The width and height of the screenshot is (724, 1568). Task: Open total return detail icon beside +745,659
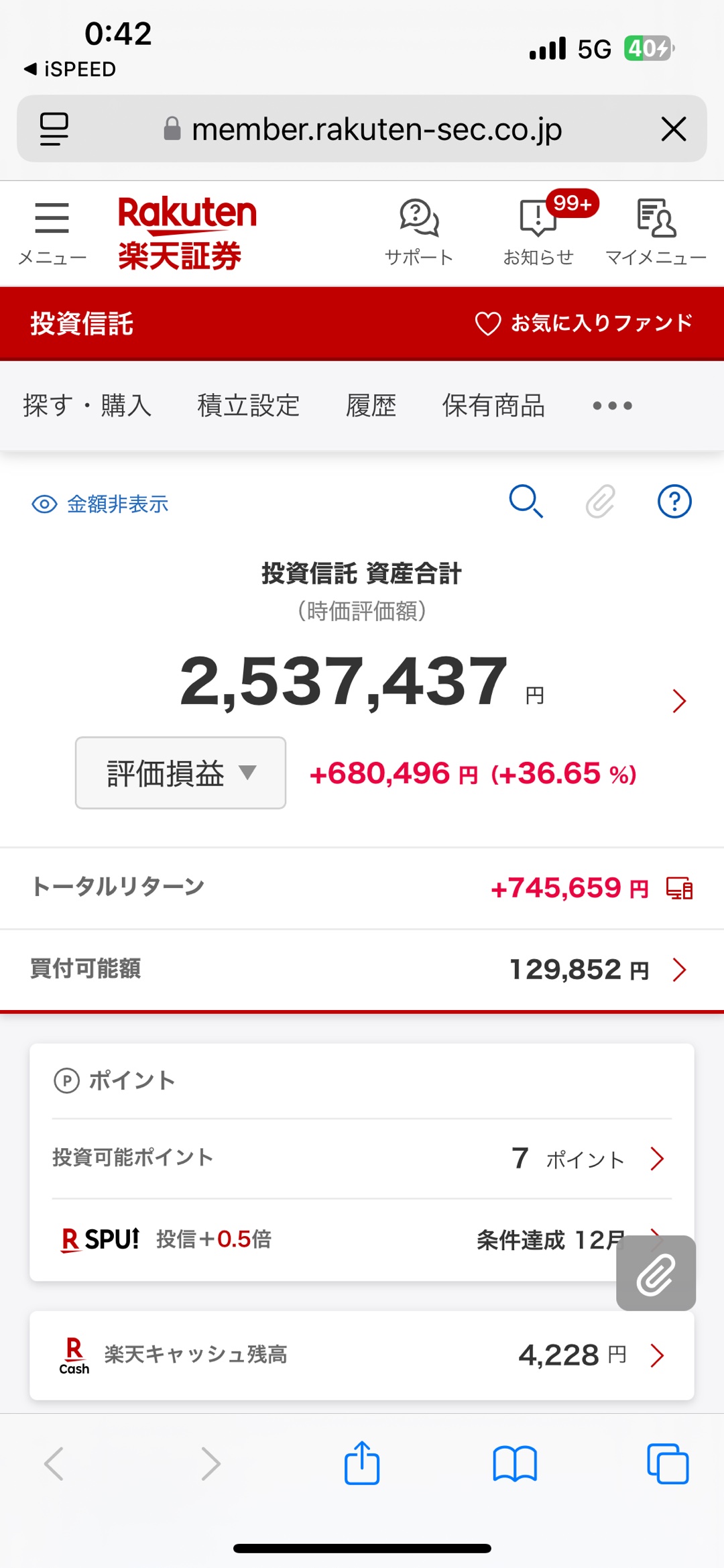click(x=679, y=888)
